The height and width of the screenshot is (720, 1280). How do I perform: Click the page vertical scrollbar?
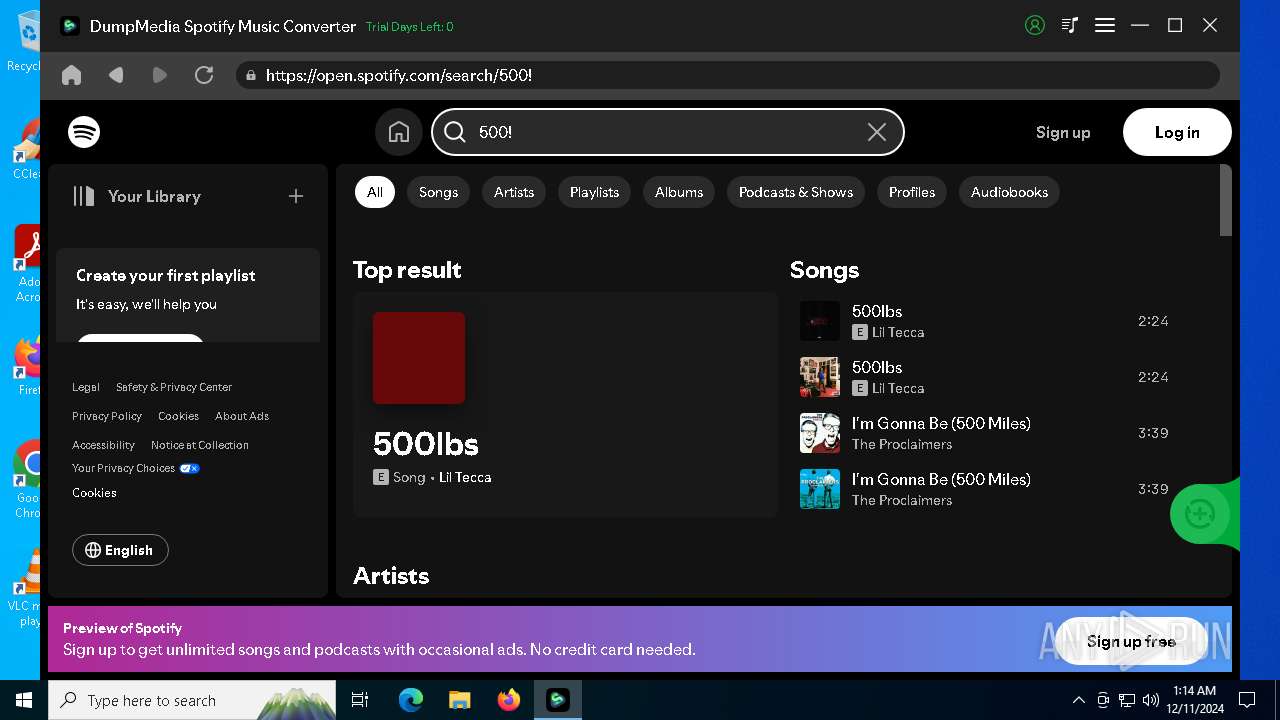tap(1226, 200)
